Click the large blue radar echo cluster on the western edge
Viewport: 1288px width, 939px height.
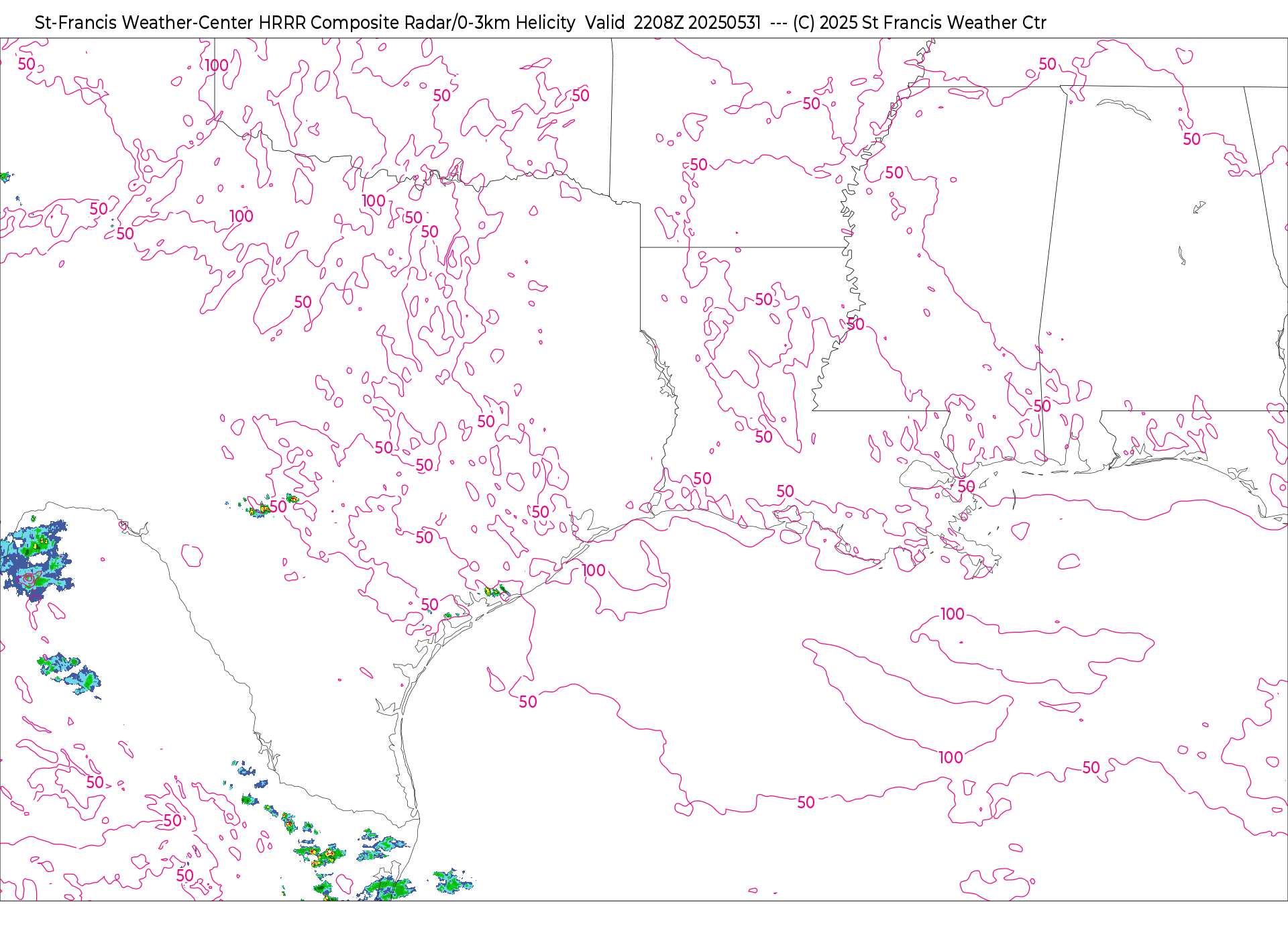click(35, 560)
